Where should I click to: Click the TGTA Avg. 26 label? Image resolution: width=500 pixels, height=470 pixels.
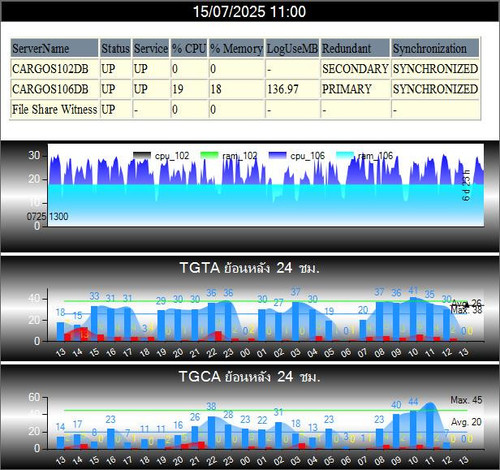point(466,303)
